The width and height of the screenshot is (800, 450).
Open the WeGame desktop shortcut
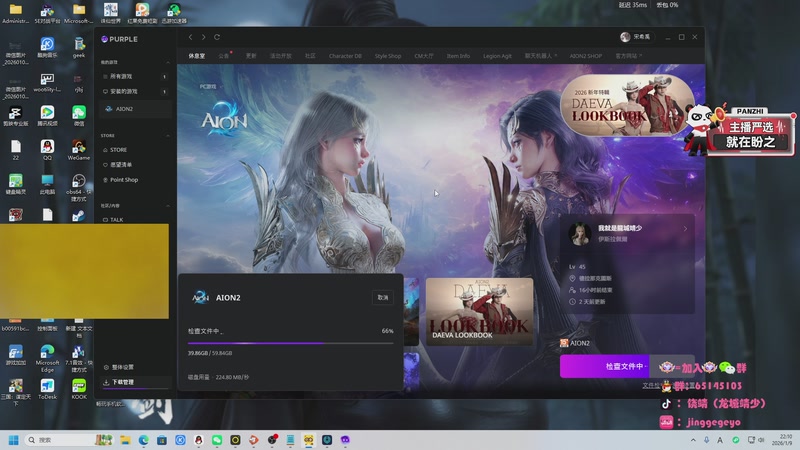click(79, 150)
